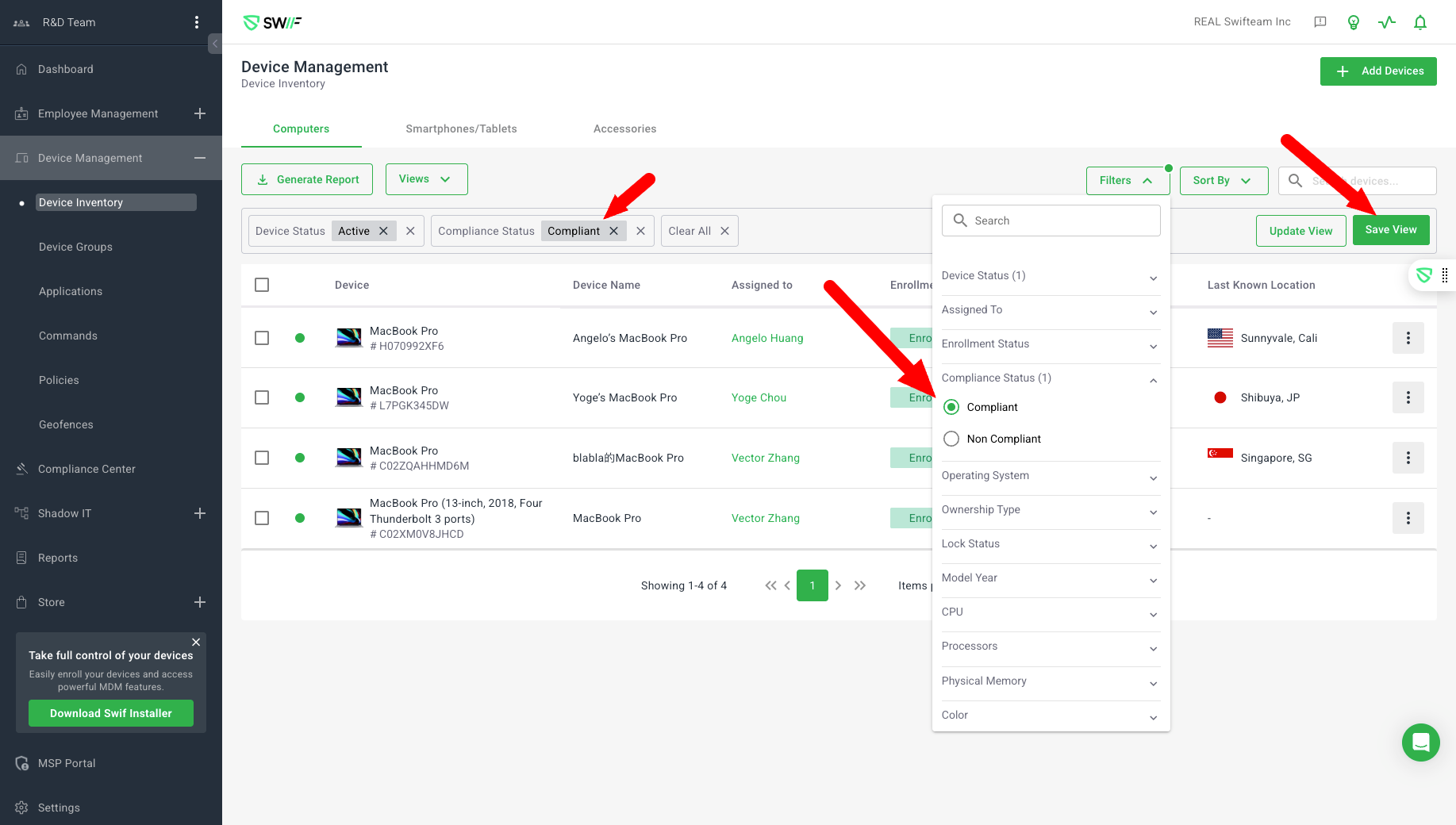Viewport: 1456px width, 825px height.
Task: Expand the Ownership Type filter section
Action: [x=1051, y=510]
